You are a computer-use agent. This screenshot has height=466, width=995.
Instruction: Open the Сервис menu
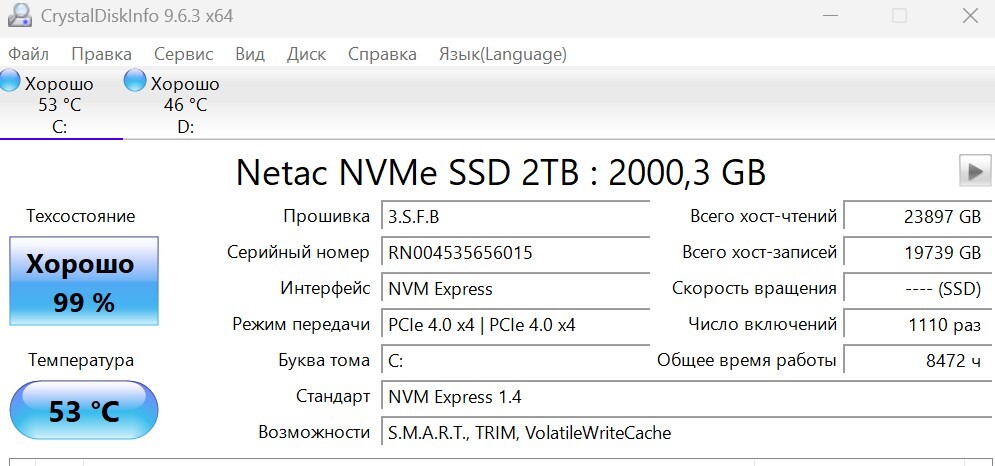(184, 55)
